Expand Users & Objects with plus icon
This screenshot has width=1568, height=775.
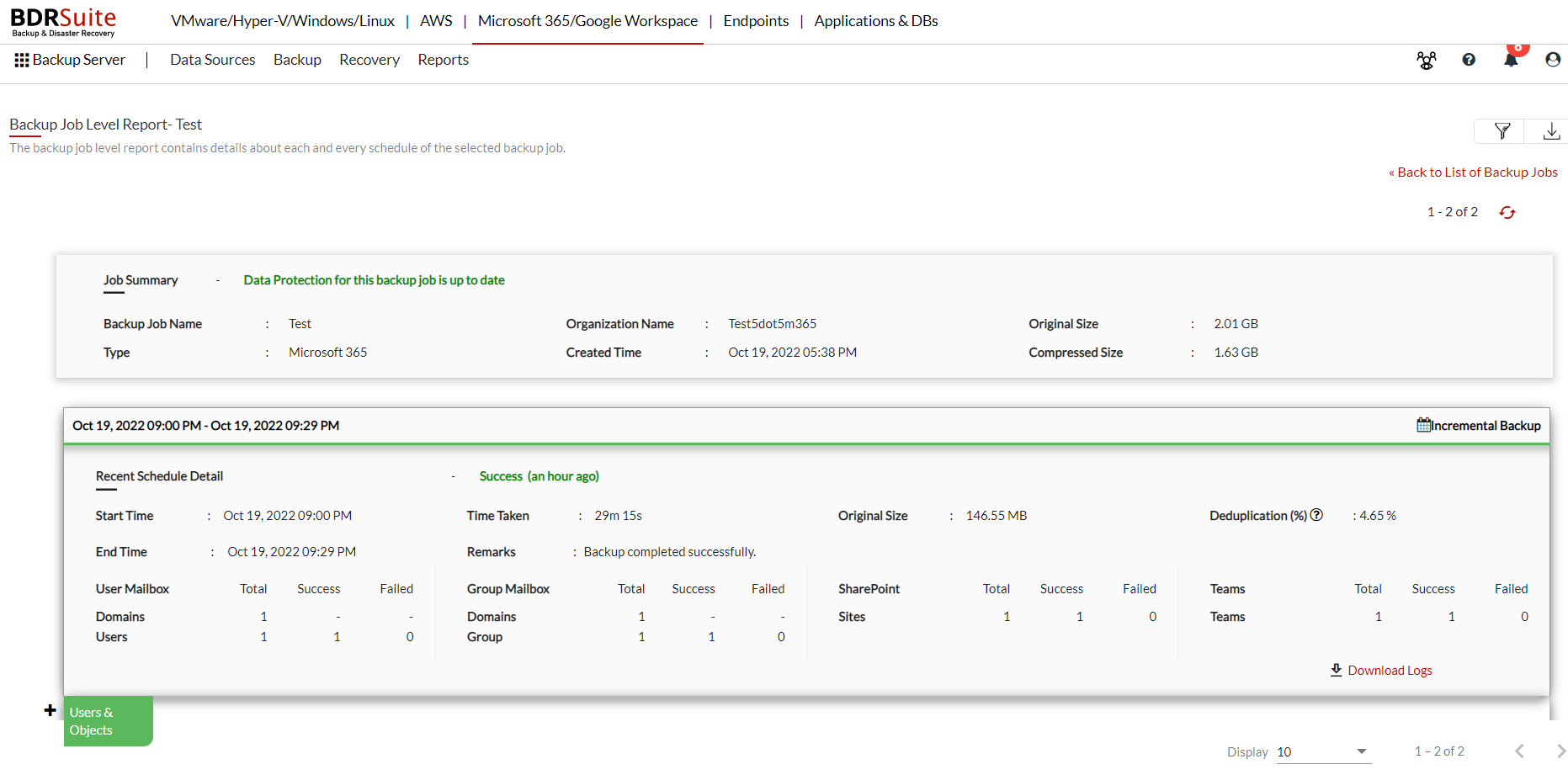[x=50, y=710]
